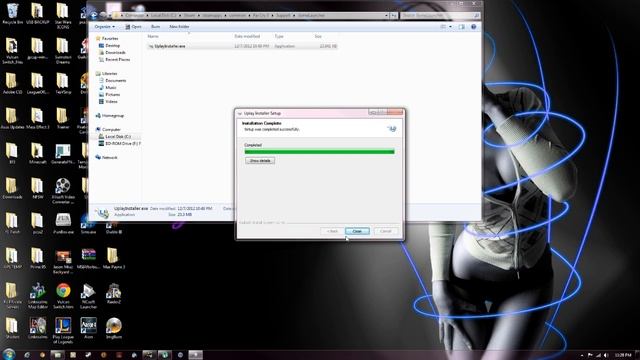
Task: Click the Steam icon in the taskbar
Action: tap(88, 355)
